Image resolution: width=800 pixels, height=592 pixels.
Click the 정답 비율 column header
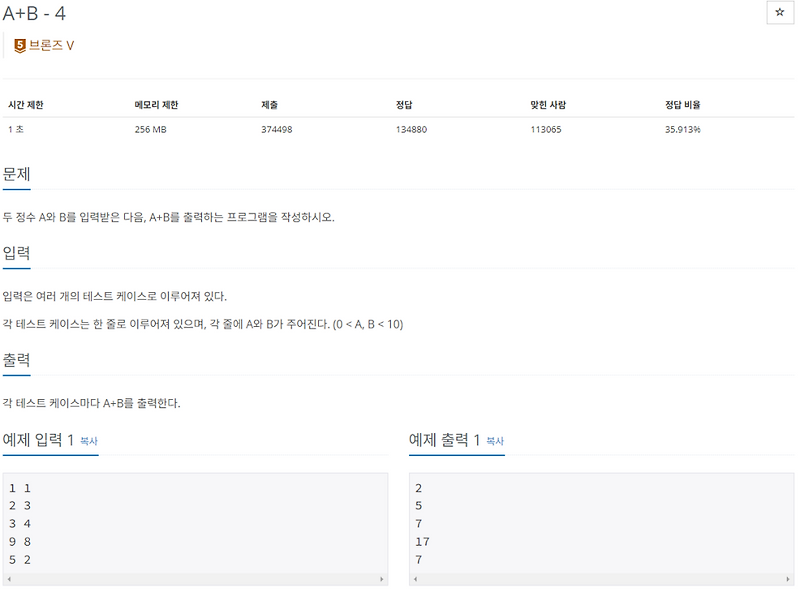(684, 104)
